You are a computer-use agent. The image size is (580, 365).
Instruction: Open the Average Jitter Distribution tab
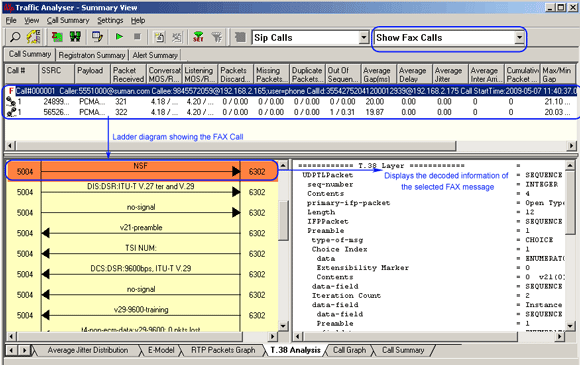click(88, 350)
